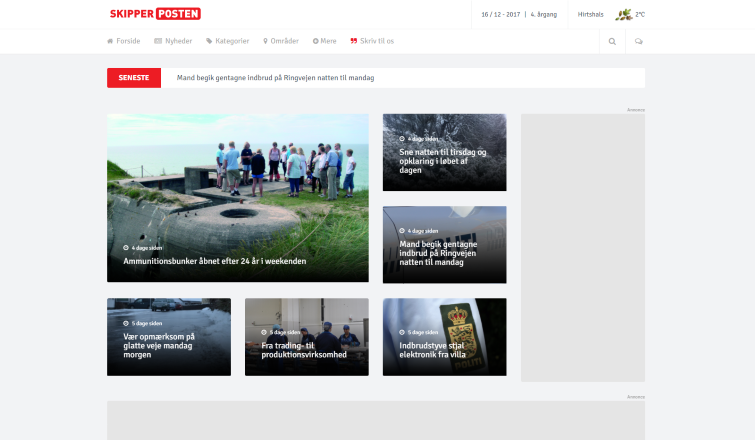Open Vær opmærksom på glatte veje article
755x440 pixels.
pyautogui.click(x=159, y=346)
